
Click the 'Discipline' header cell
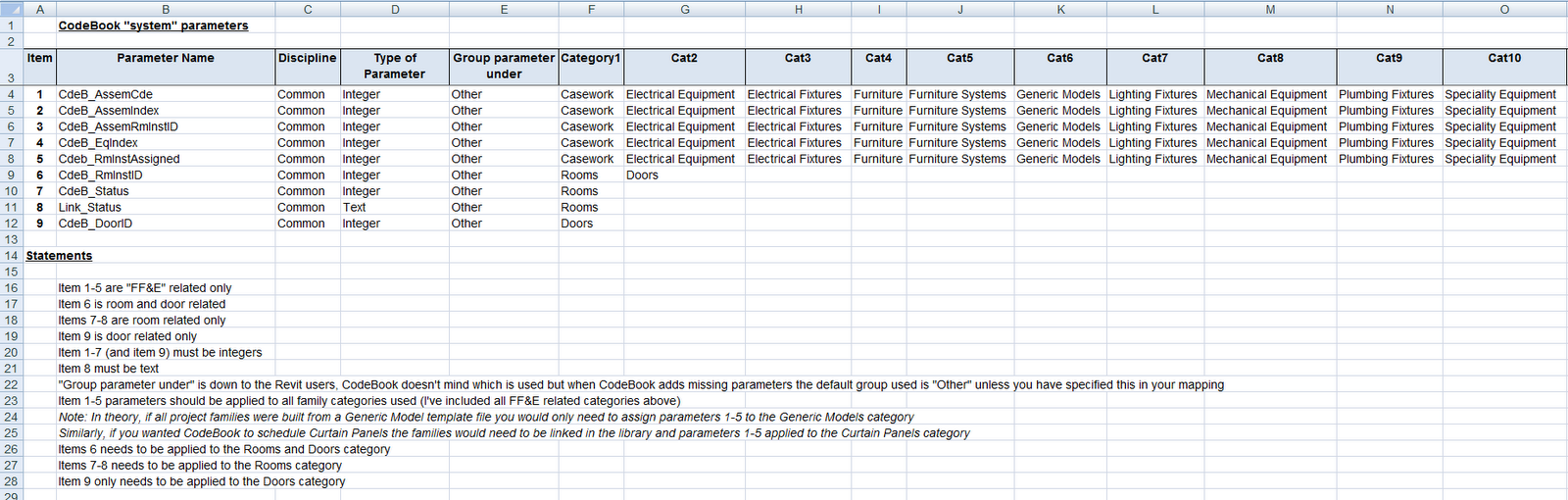(x=308, y=66)
